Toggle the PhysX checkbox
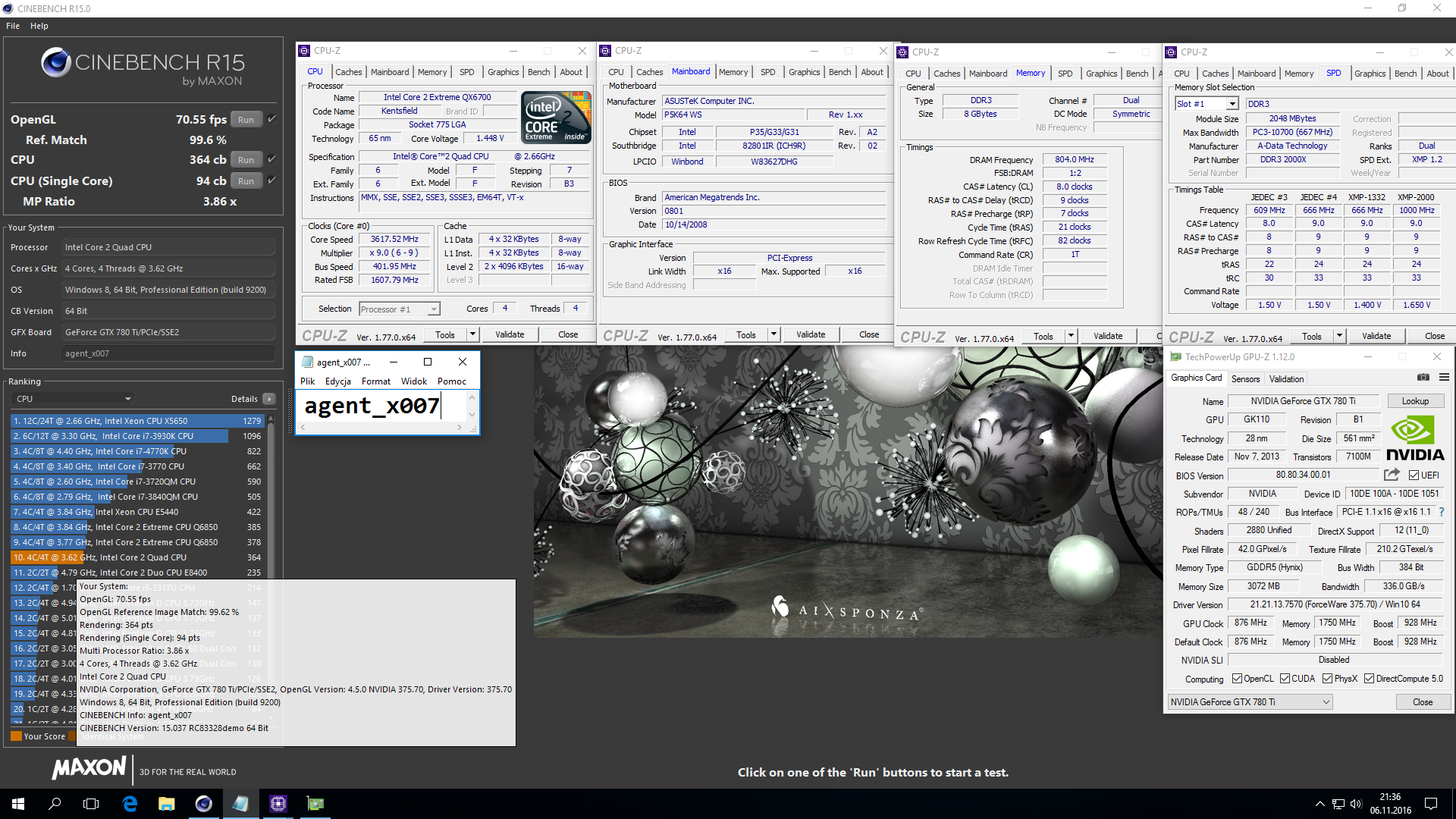Image resolution: width=1456 pixels, height=819 pixels. point(1327,679)
